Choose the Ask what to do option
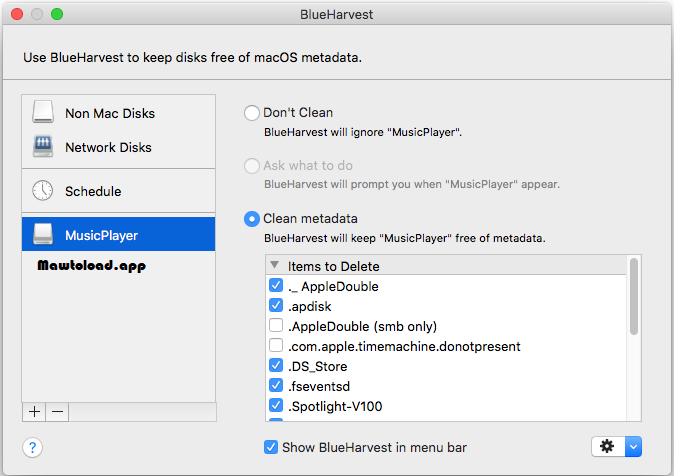 251,166
